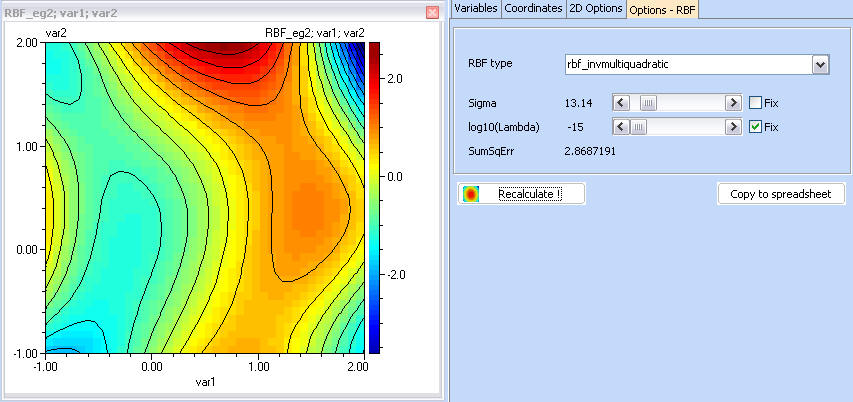The image size is (853, 402).
Task: Select the 2D Options tab
Action: (x=596, y=8)
